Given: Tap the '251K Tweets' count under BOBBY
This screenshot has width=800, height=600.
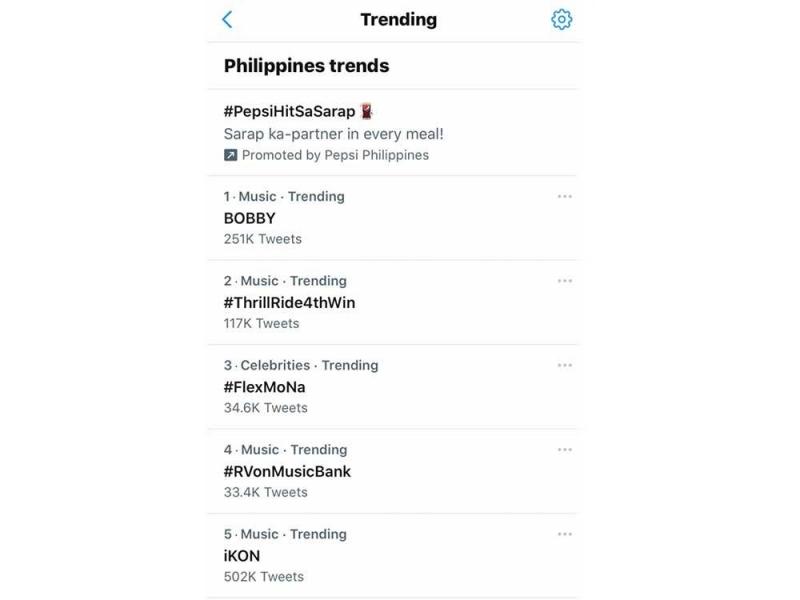Looking at the screenshot, I should click(262, 239).
